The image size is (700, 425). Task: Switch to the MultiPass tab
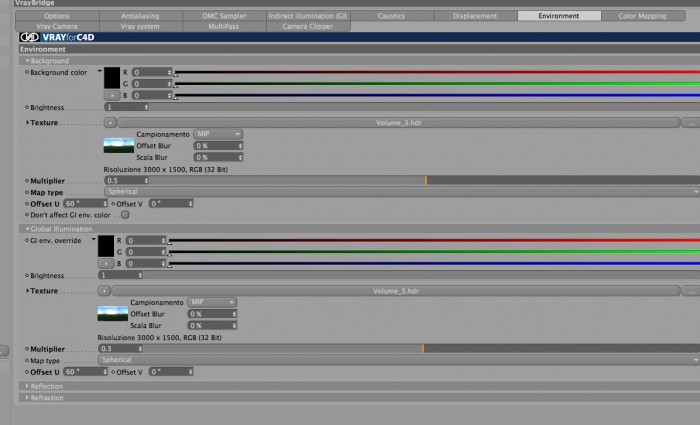tap(224, 26)
